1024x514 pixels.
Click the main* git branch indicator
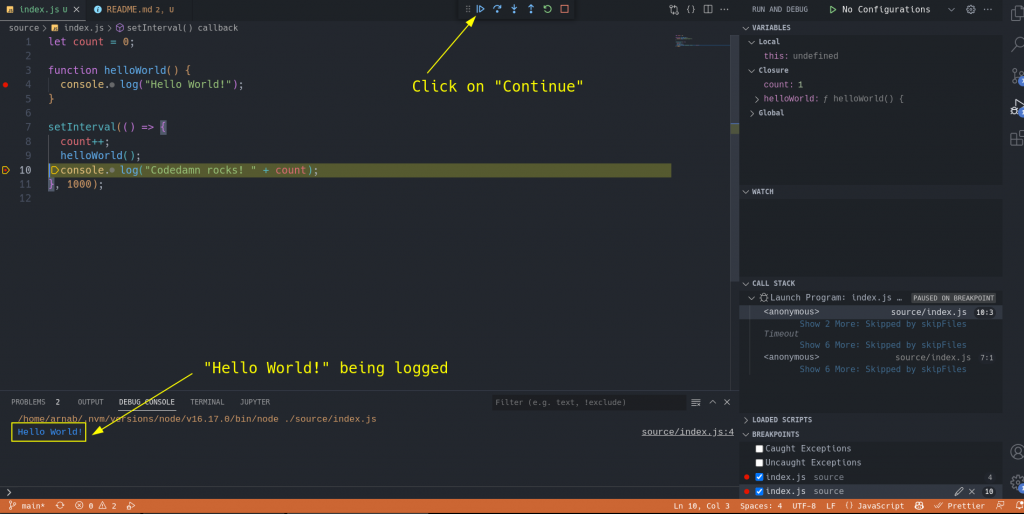click(27, 506)
